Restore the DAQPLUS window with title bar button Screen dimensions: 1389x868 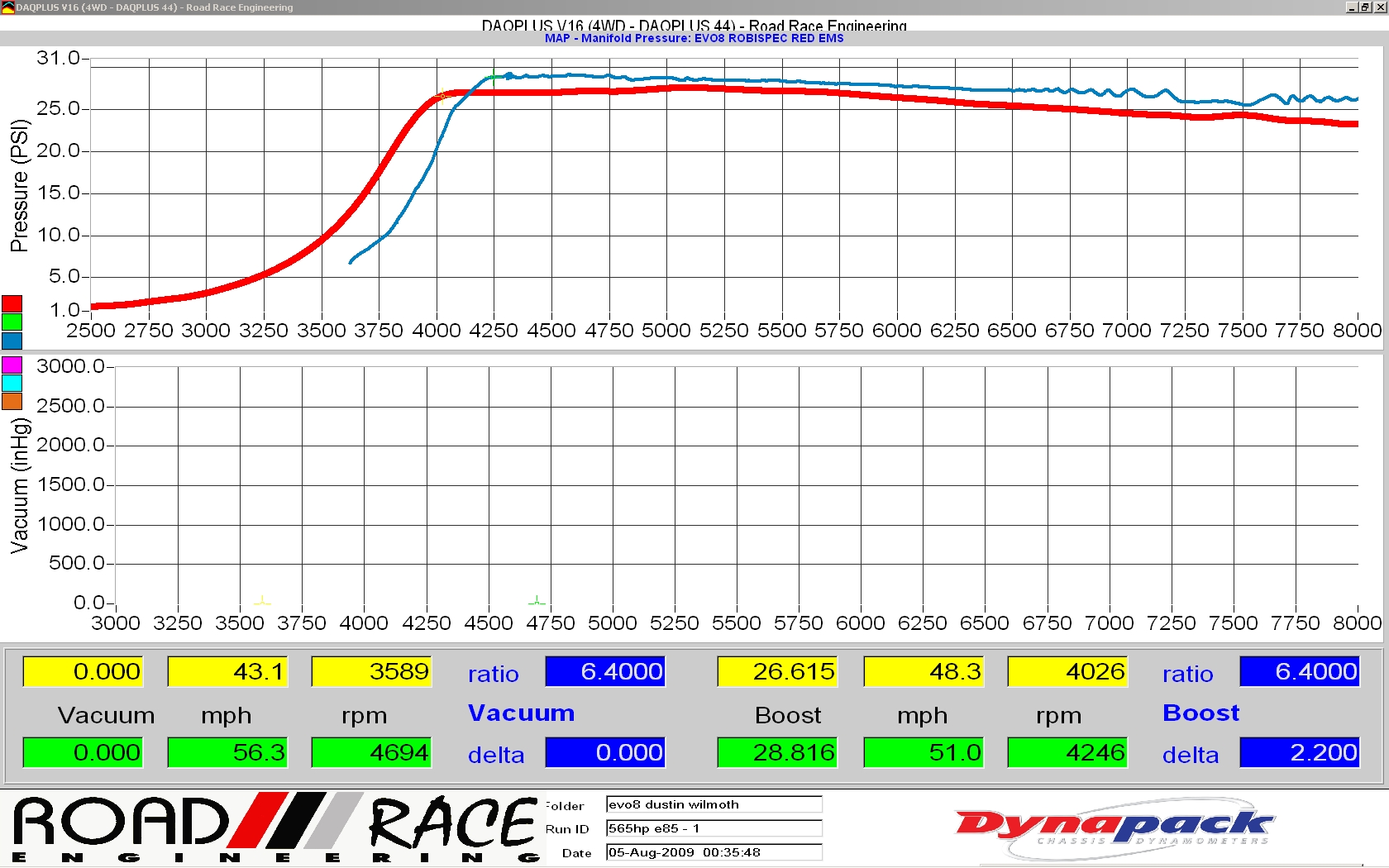(x=1365, y=7)
